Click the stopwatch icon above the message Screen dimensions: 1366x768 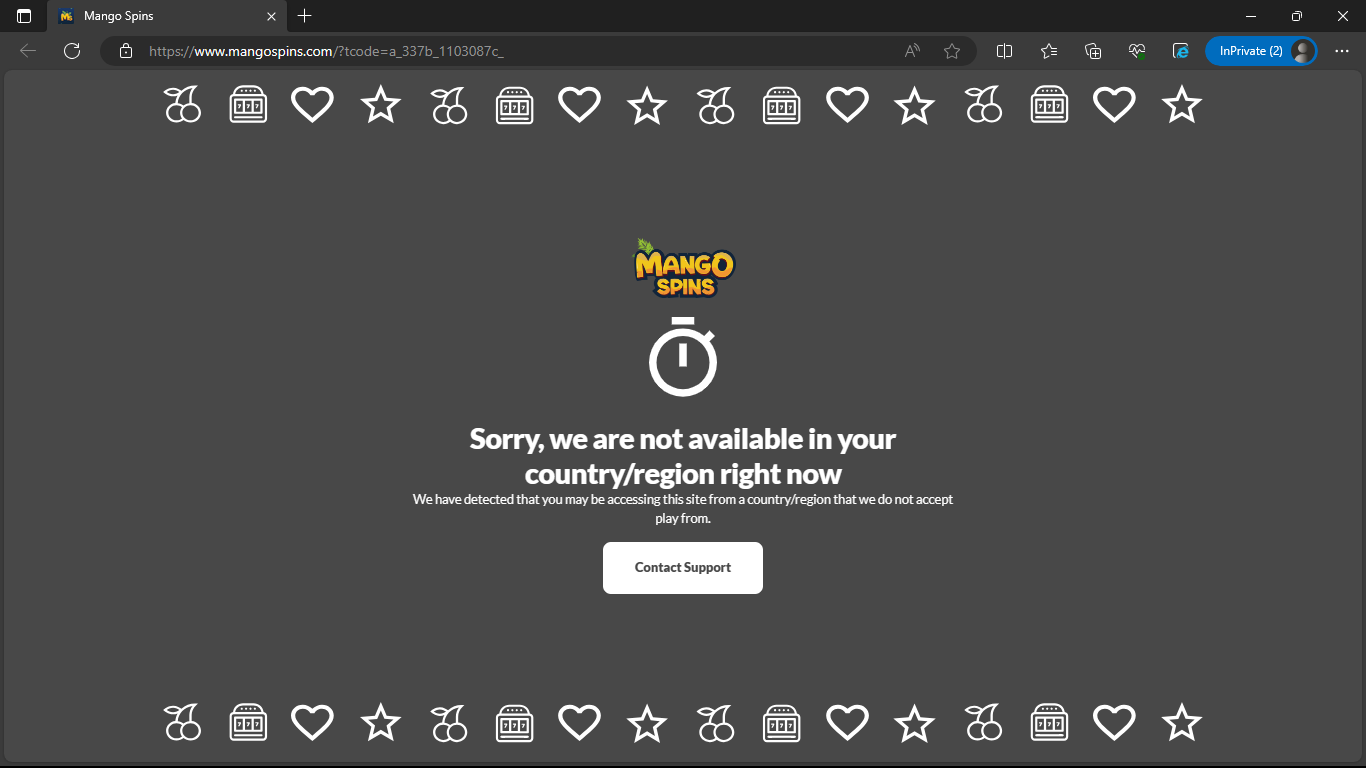click(x=683, y=356)
